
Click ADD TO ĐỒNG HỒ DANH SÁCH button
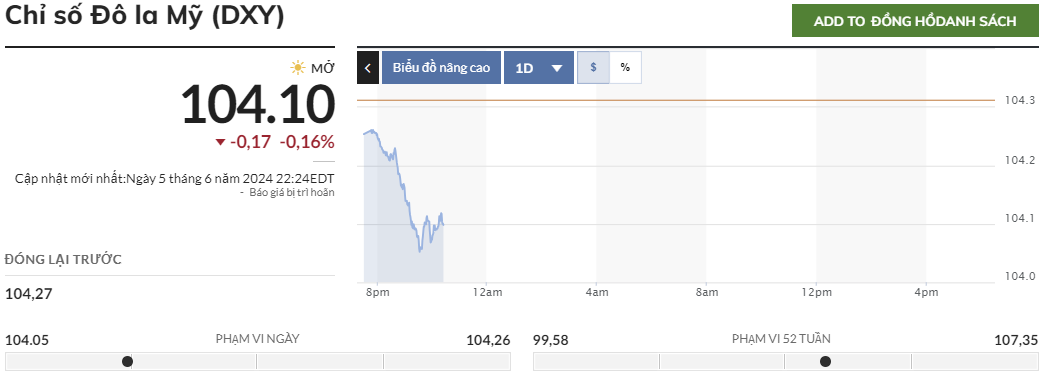[x=914, y=21]
